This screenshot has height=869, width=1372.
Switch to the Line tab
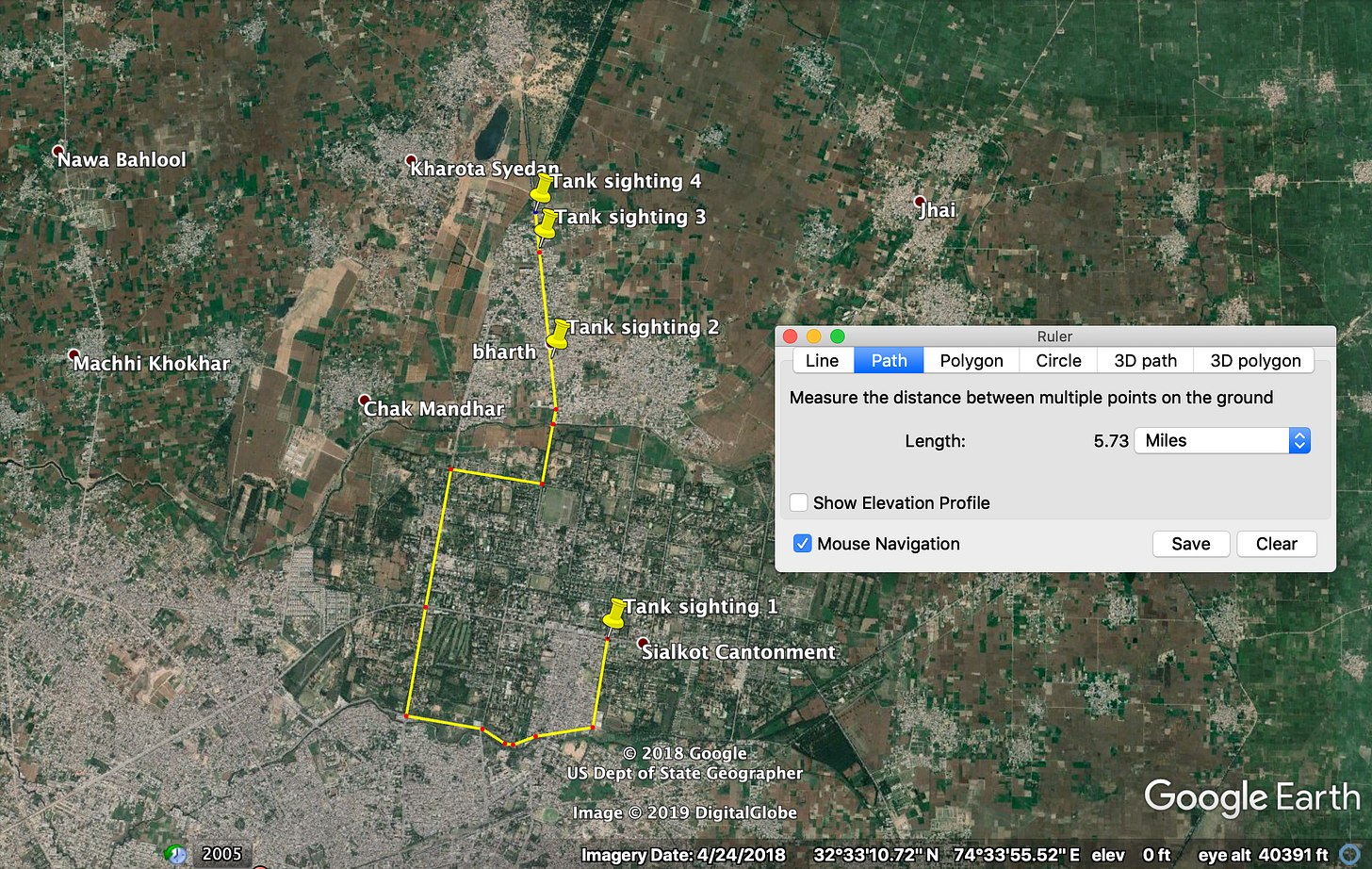pyautogui.click(x=823, y=360)
